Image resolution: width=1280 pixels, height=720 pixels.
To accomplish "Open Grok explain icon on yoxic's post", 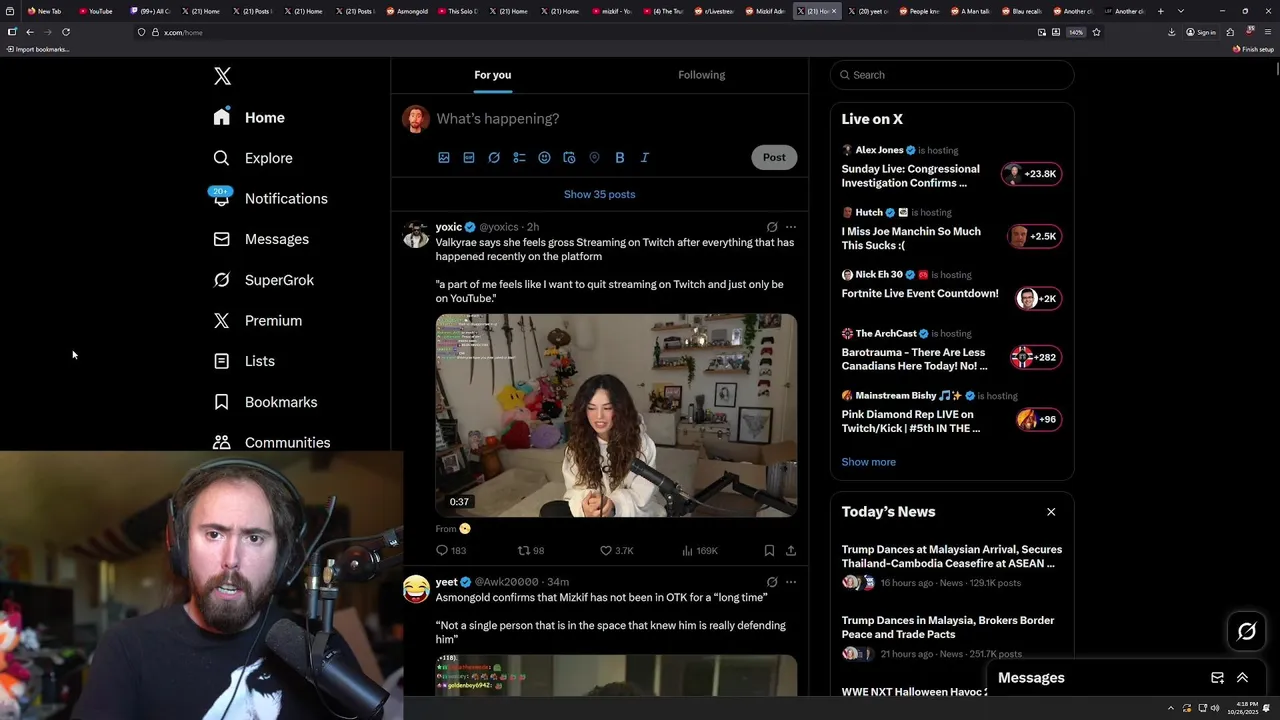I will pos(772,227).
